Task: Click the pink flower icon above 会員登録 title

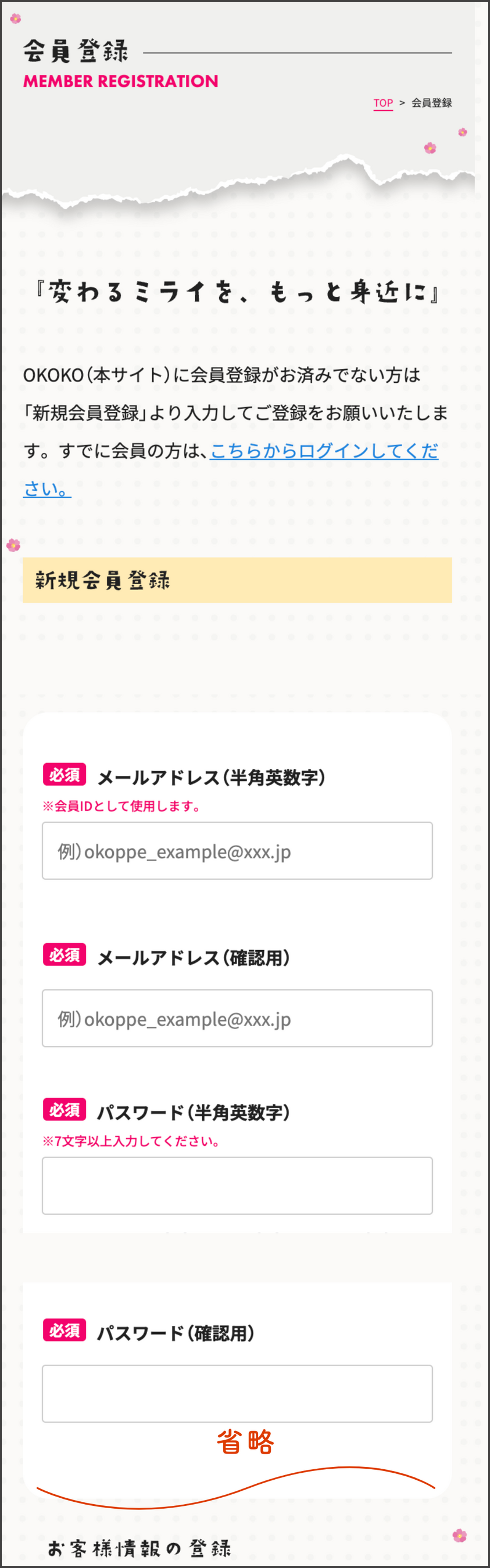Action: tap(16, 19)
